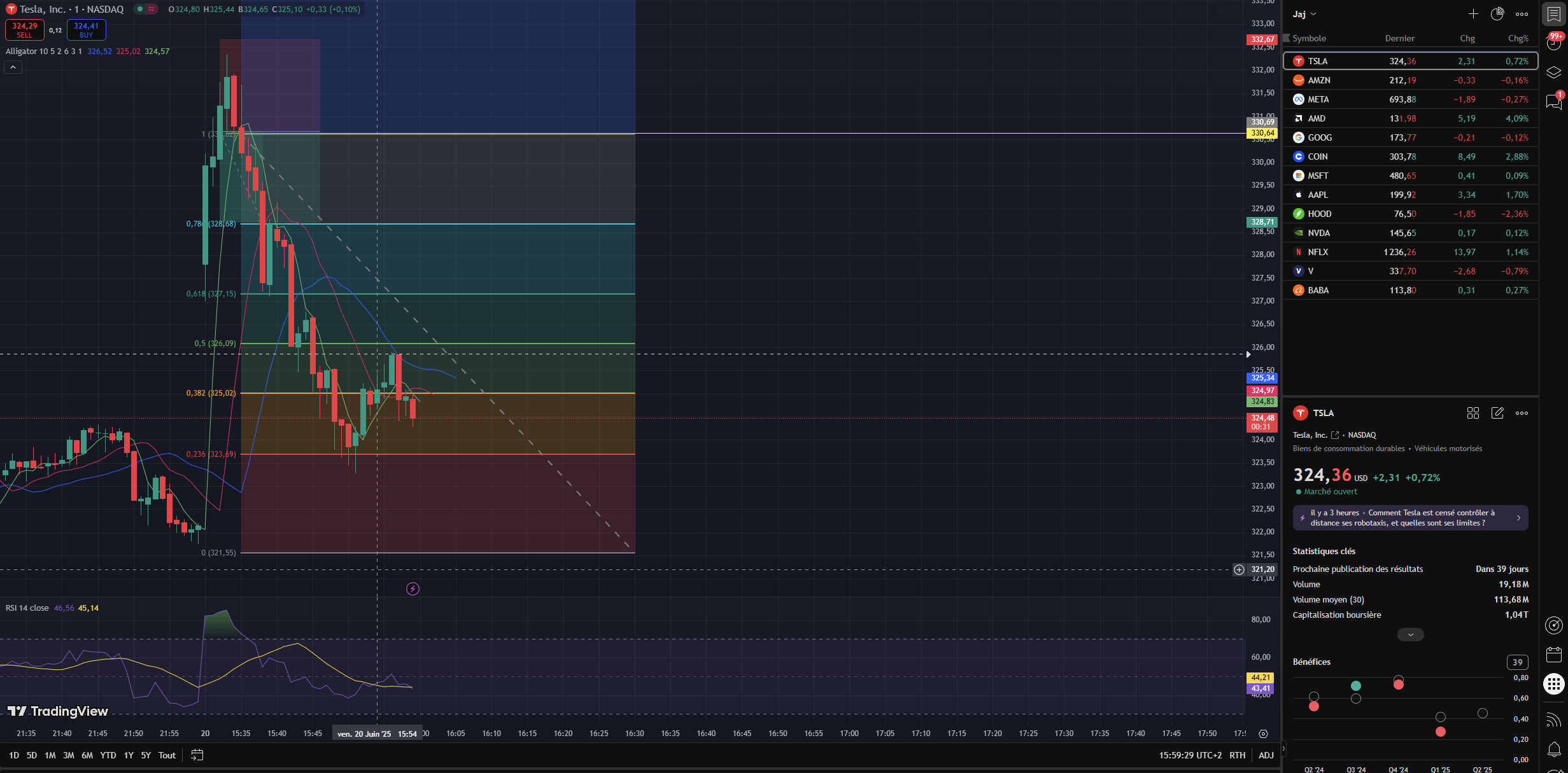Select HOOD row in watchlist
The height and width of the screenshot is (773, 1568).
point(1410,214)
